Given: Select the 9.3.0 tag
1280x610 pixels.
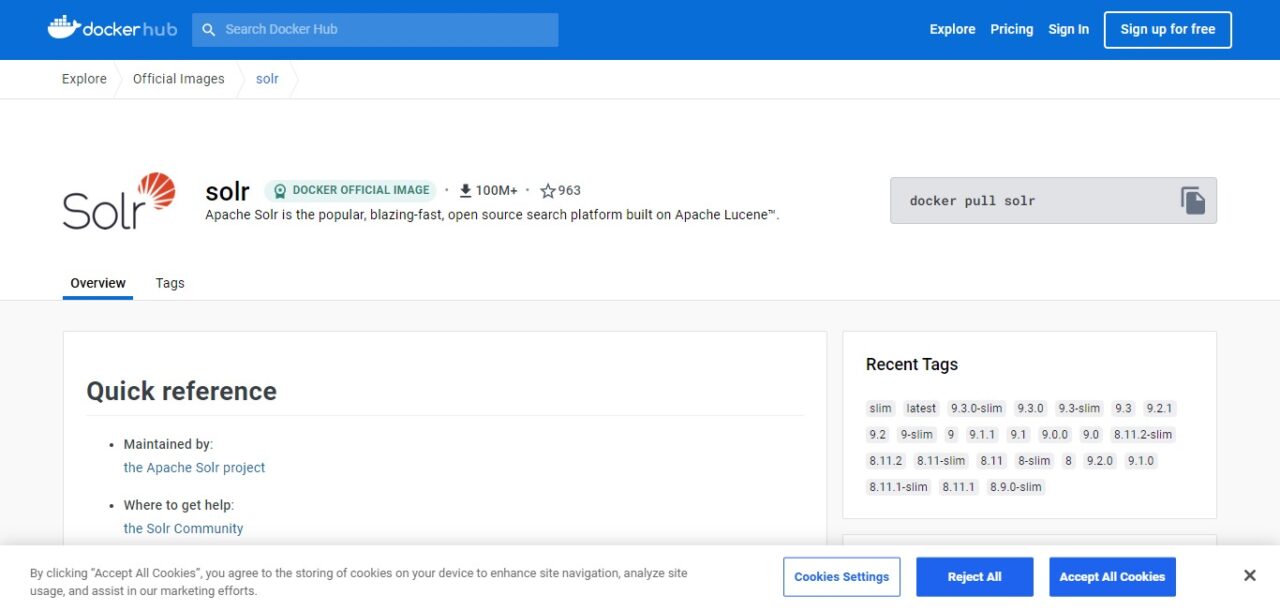Looking at the screenshot, I should click(x=1030, y=408).
